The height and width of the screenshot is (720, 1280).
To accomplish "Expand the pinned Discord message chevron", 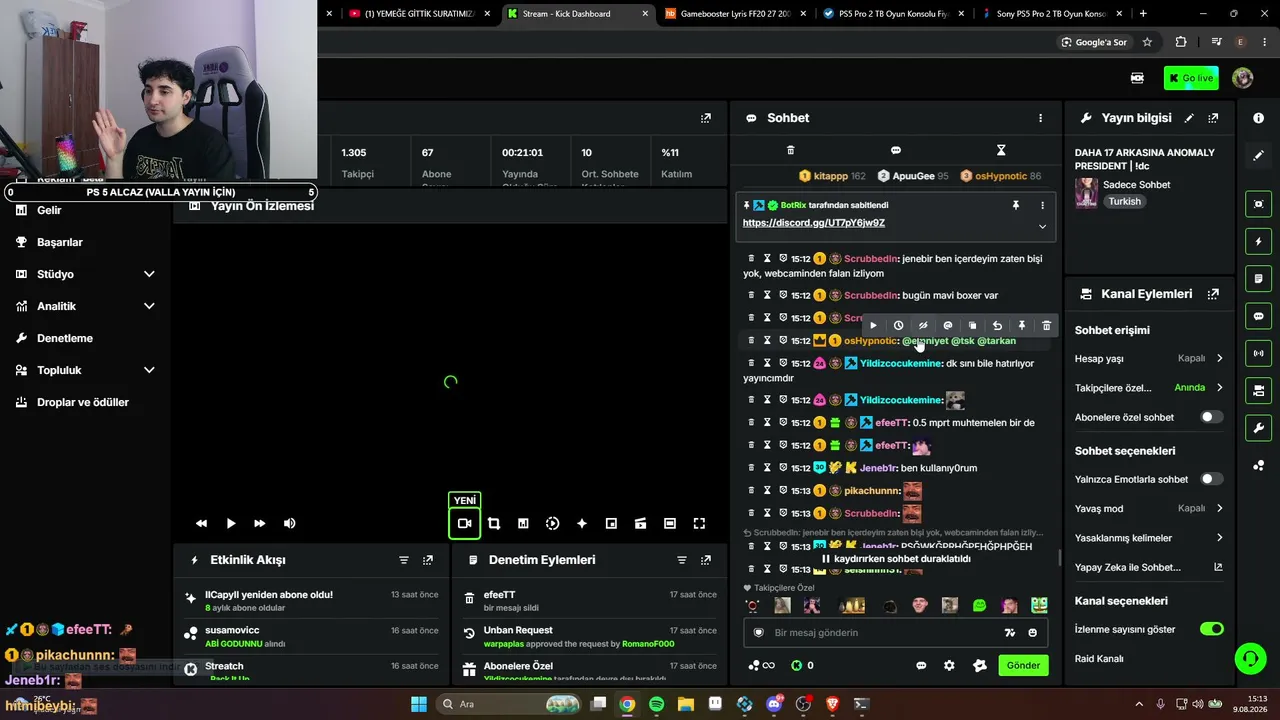I will 1042,227.
